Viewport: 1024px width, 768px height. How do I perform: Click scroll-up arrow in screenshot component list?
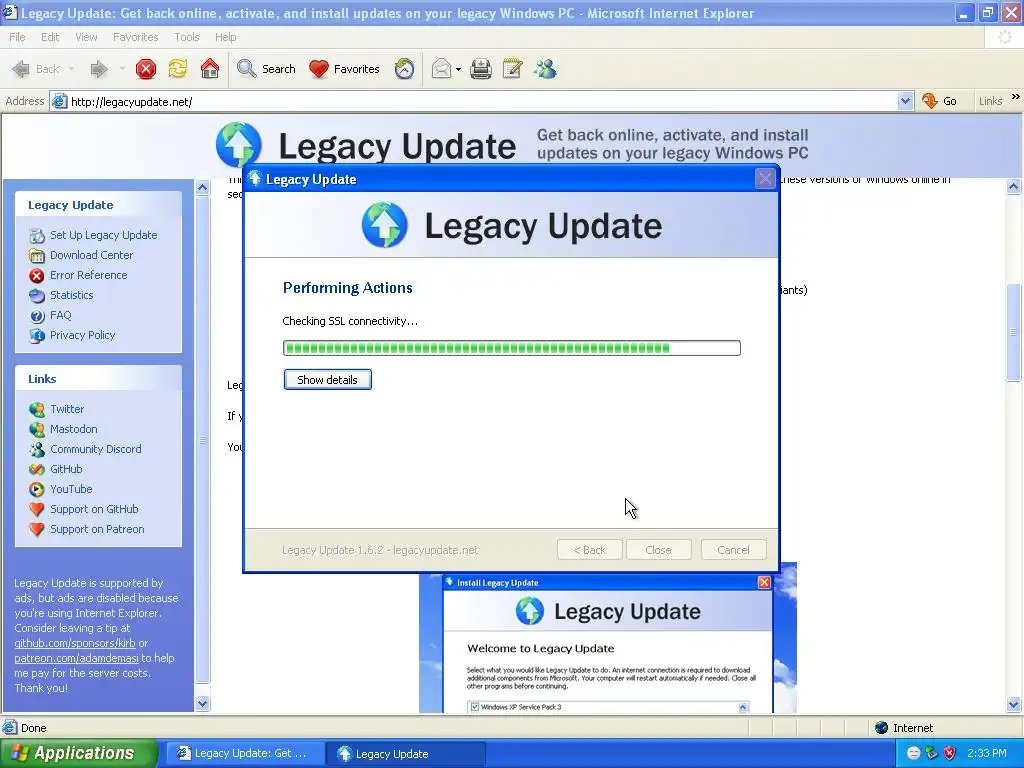point(743,707)
